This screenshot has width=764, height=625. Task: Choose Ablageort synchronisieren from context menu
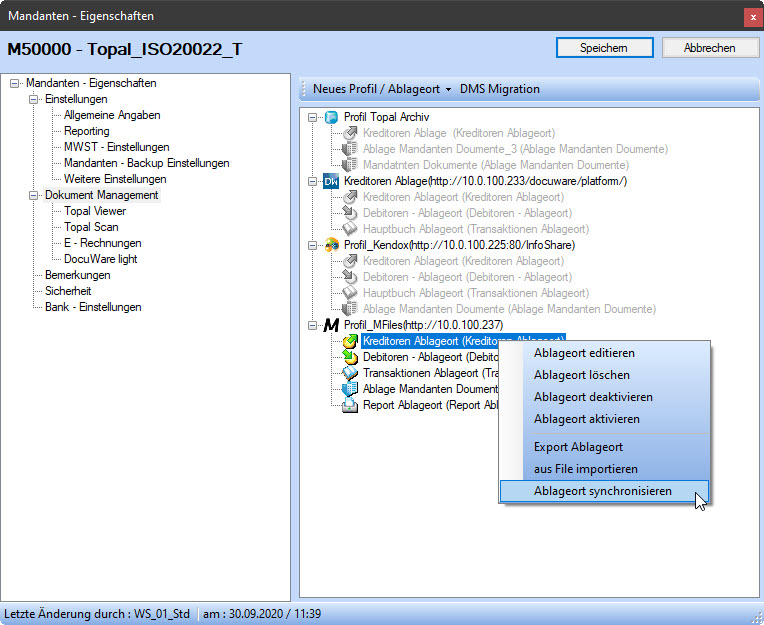602,491
